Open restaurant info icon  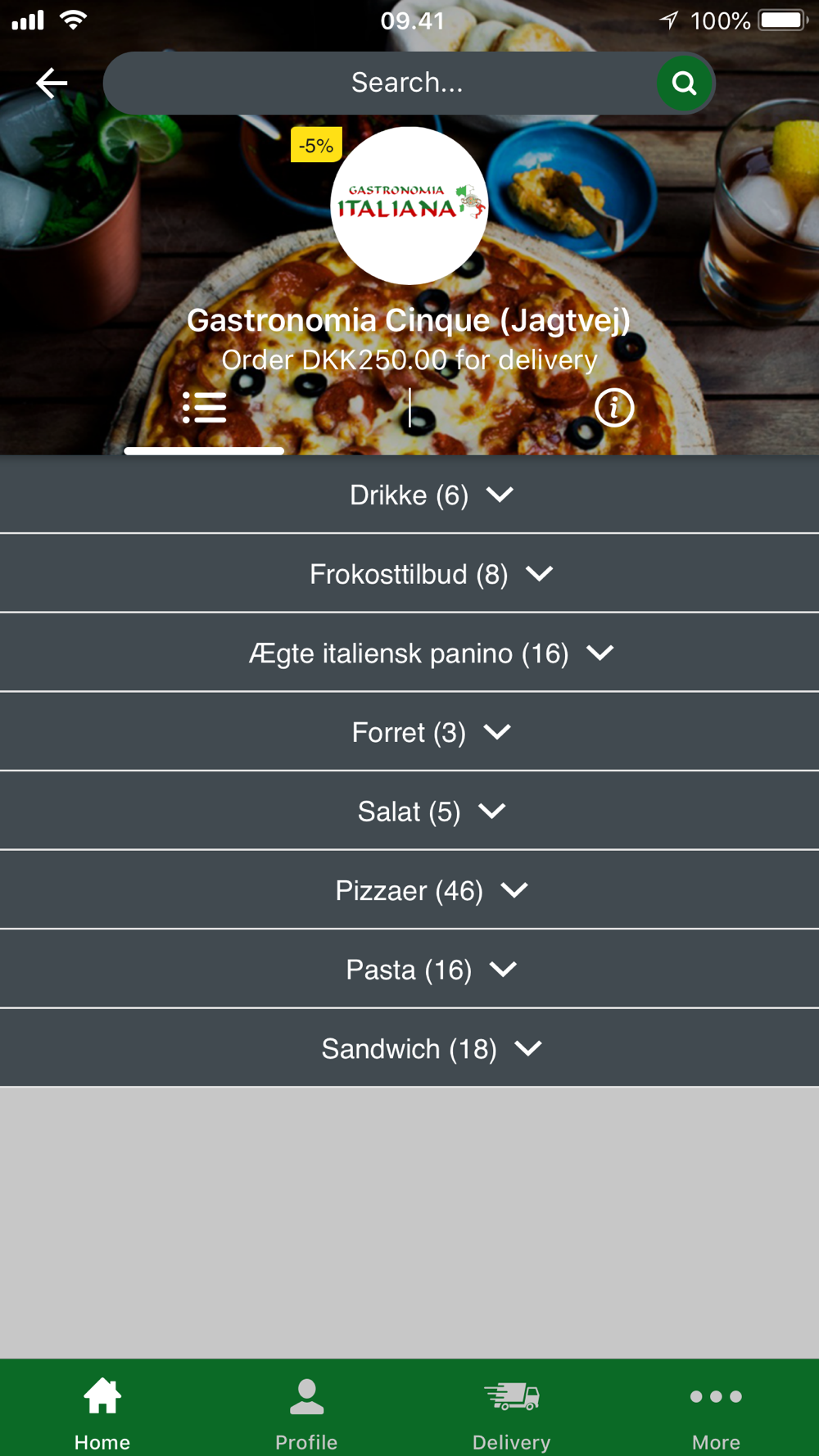(x=614, y=407)
